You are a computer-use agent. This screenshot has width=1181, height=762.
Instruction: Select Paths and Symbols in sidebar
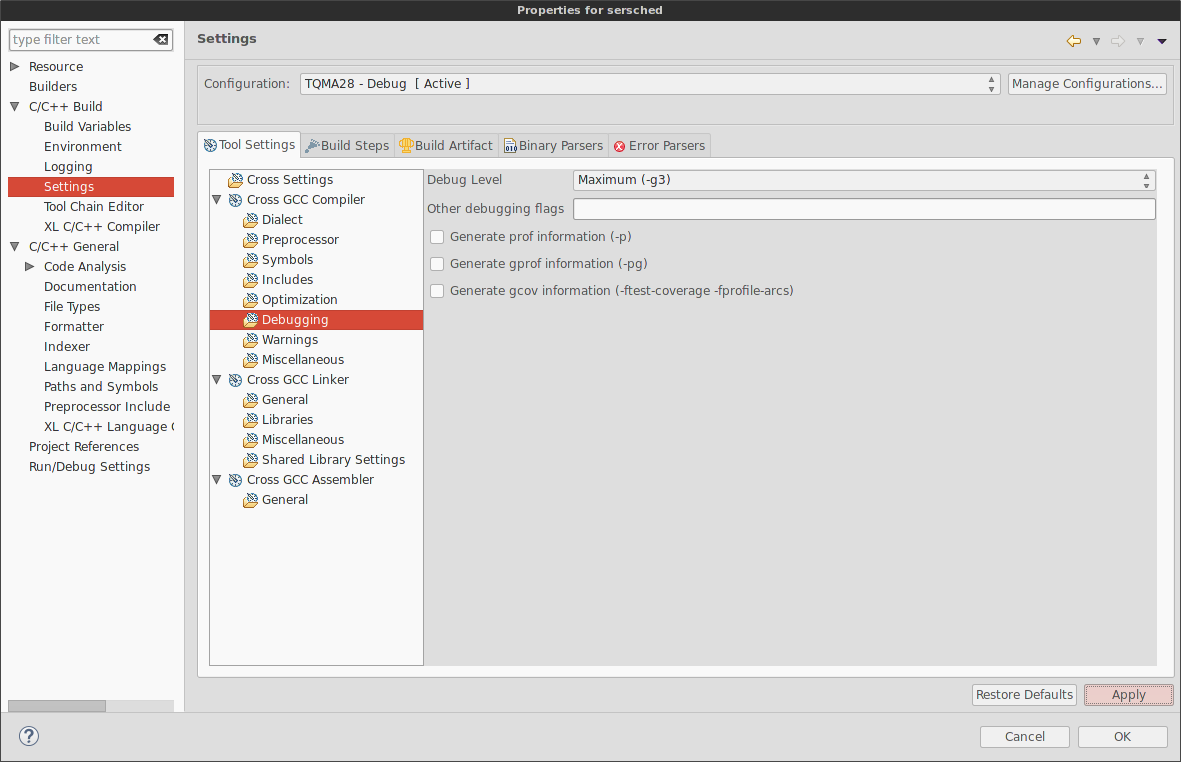pyautogui.click(x=101, y=387)
